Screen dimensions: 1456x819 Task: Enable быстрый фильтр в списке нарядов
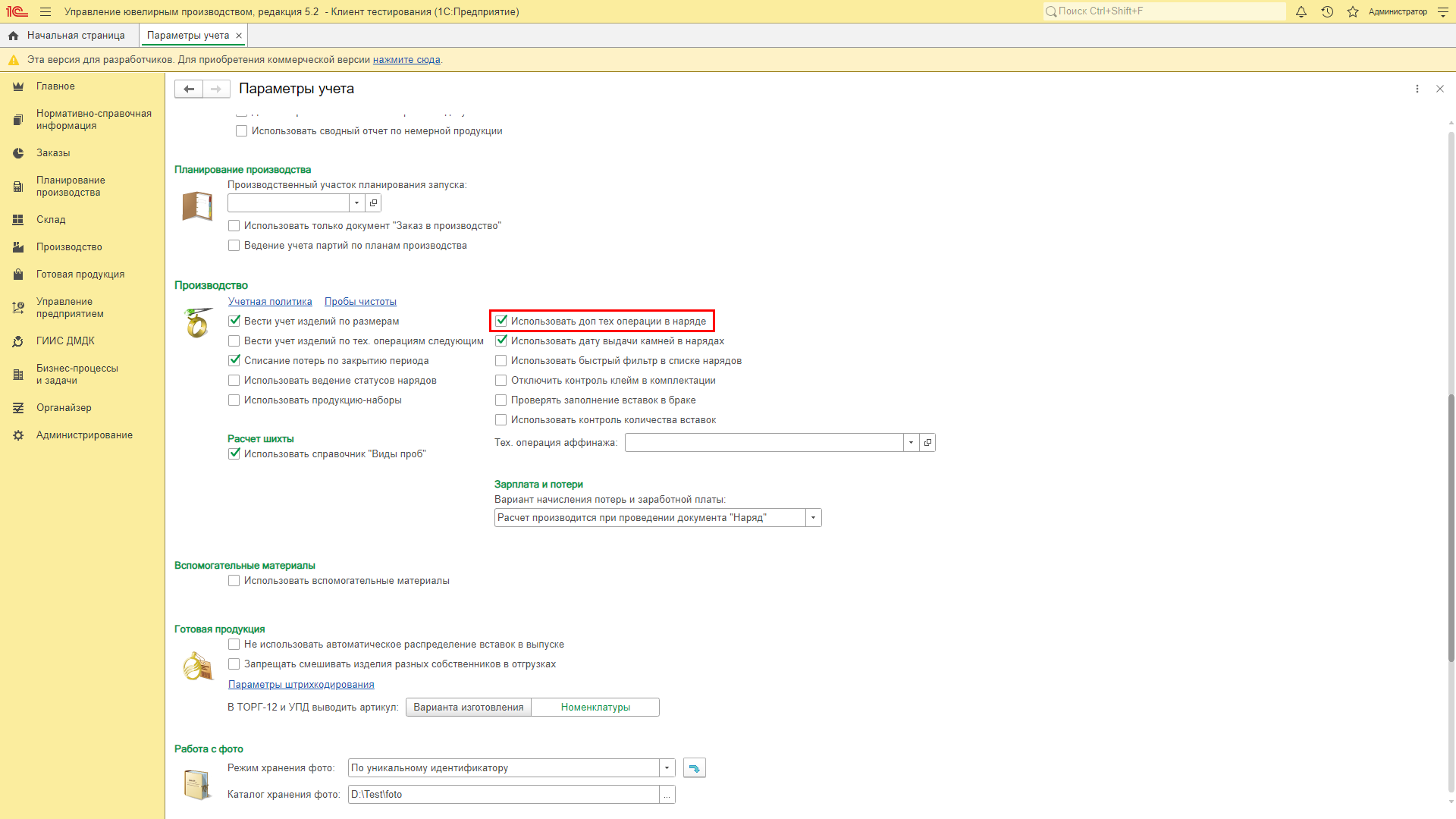click(501, 361)
